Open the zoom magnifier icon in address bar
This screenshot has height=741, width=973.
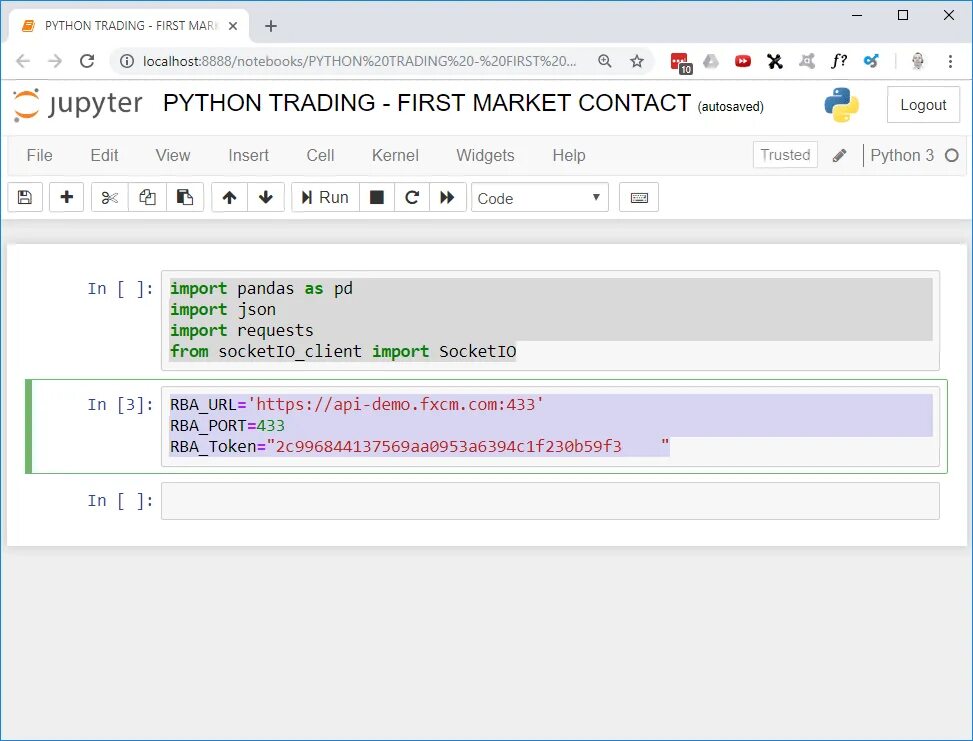click(604, 61)
